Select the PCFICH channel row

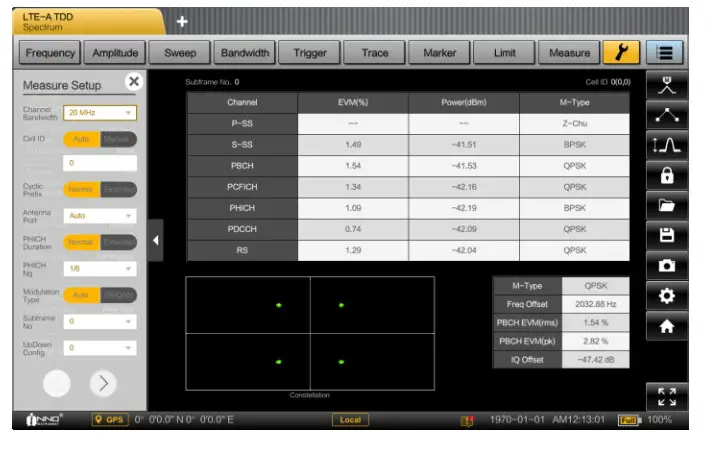click(x=408, y=187)
